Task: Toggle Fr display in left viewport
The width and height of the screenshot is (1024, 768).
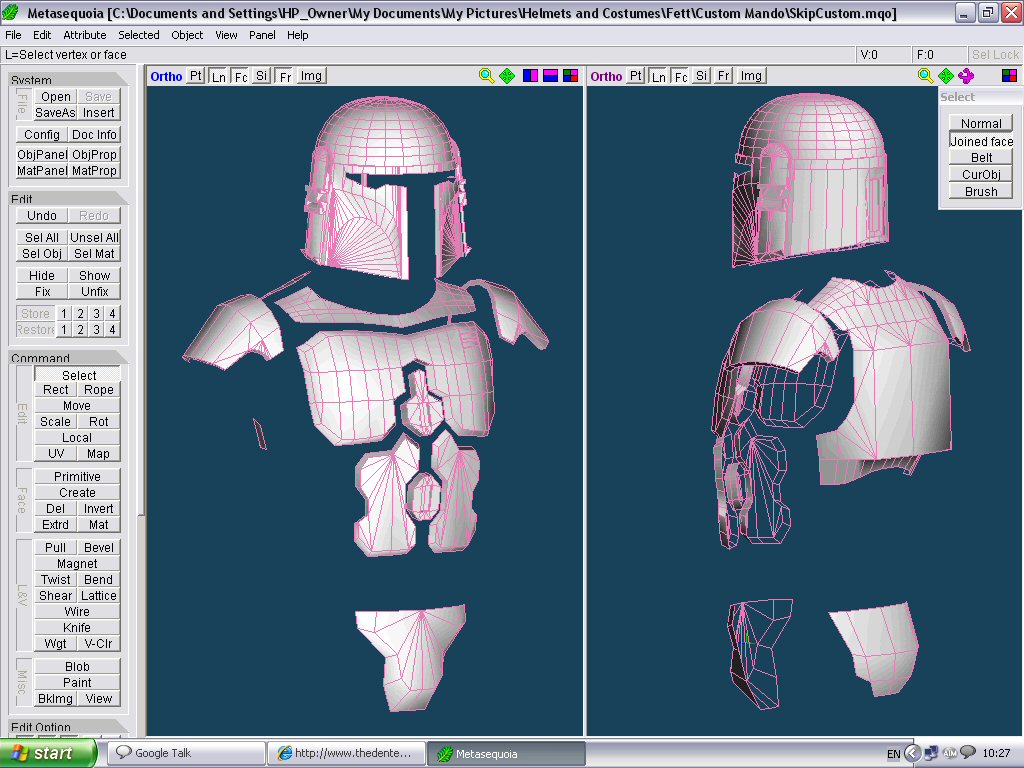Action: click(285, 76)
